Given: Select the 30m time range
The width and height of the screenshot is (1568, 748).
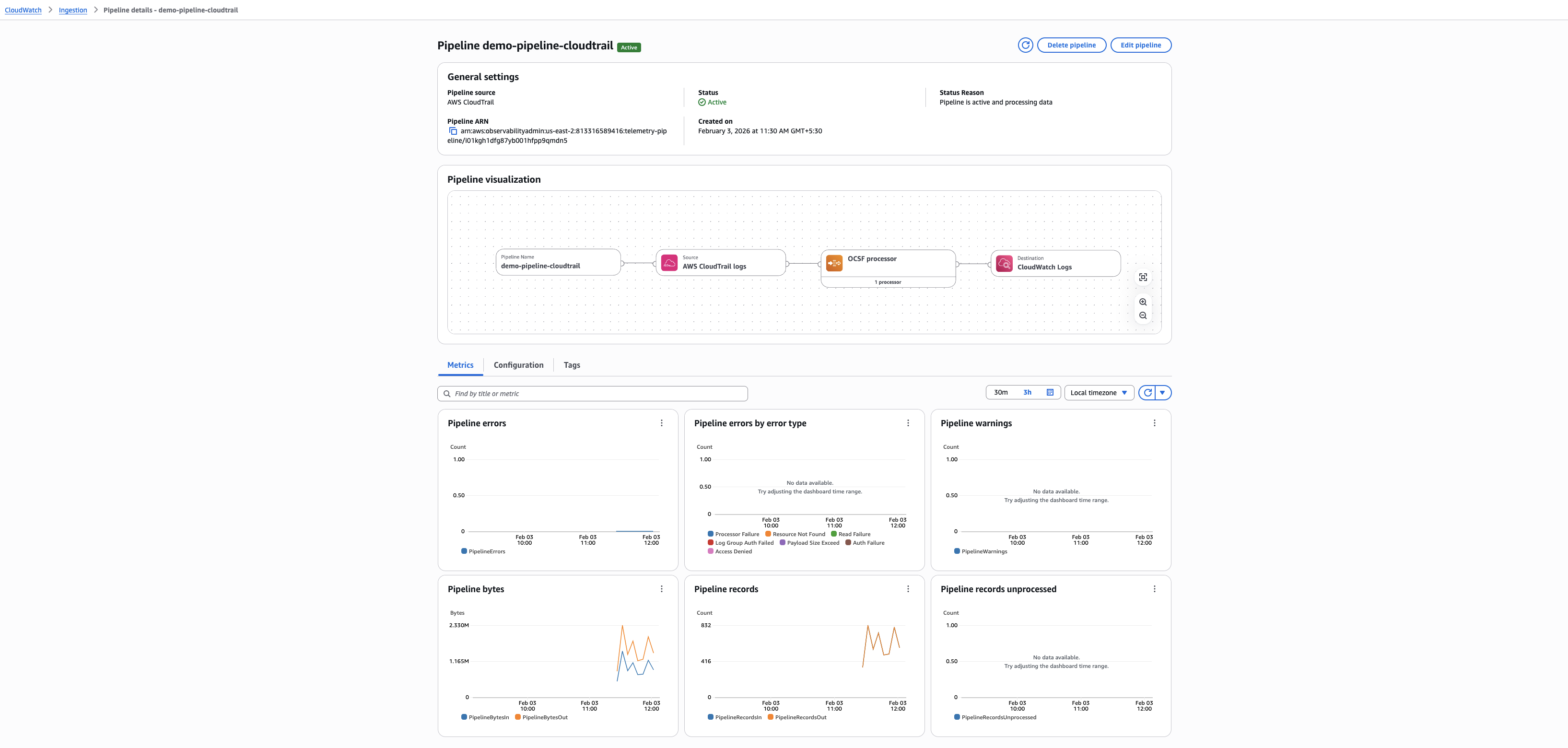Looking at the screenshot, I should [x=1000, y=393].
